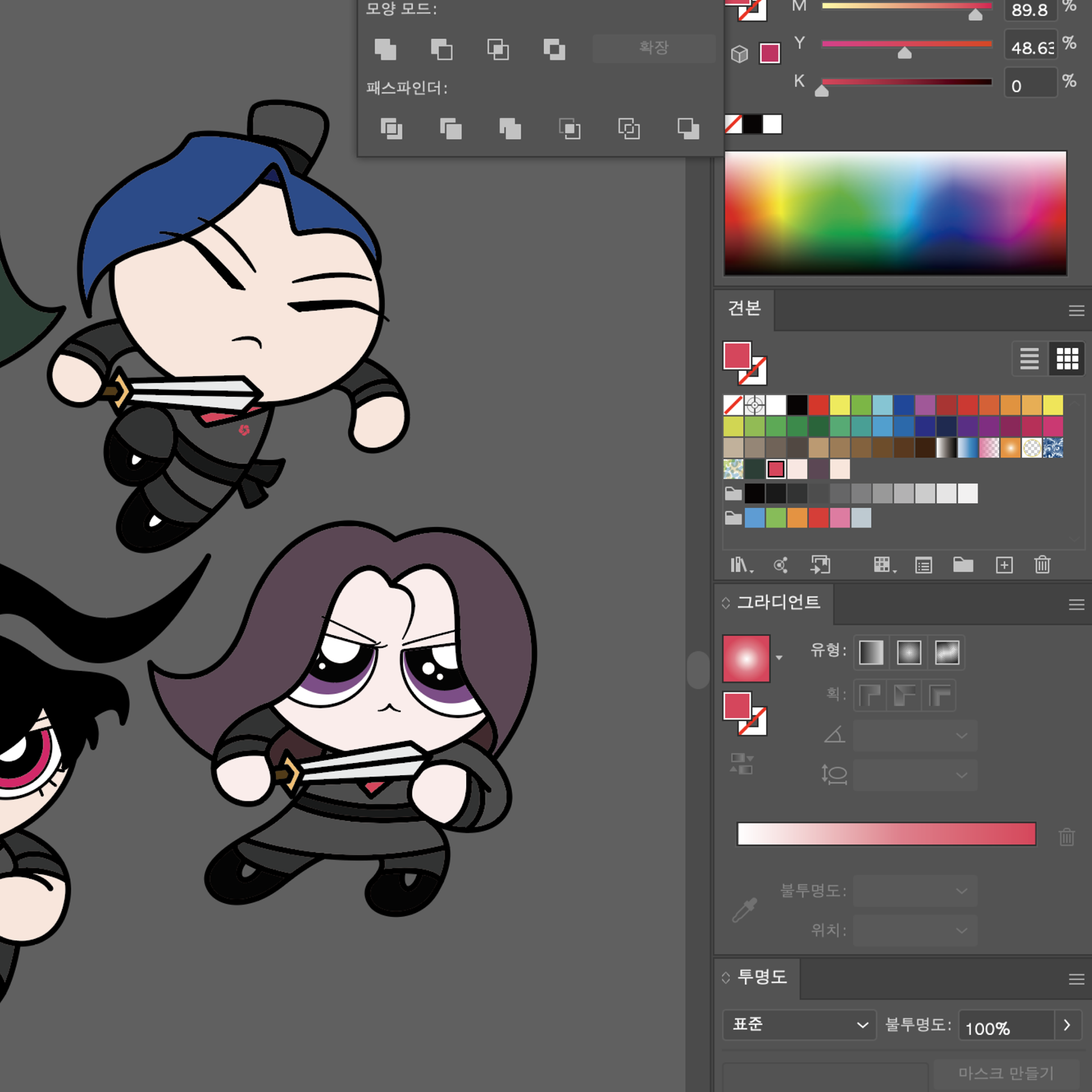This screenshot has height=1092, width=1092.
Task: Open the 표준 blending mode dropdown
Action: [799, 1024]
